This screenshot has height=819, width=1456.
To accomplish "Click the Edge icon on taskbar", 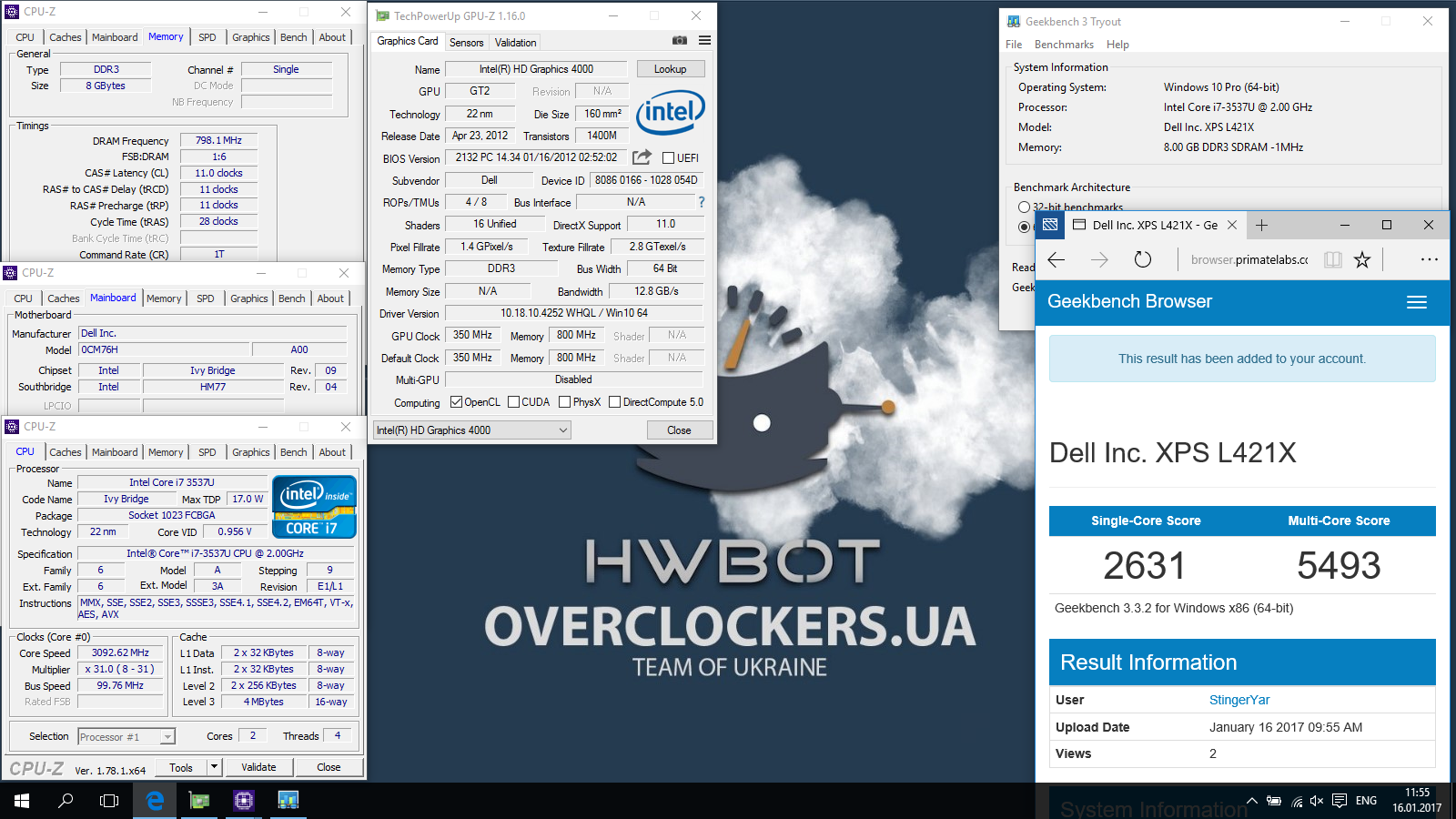I will click(x=155, y=801).
